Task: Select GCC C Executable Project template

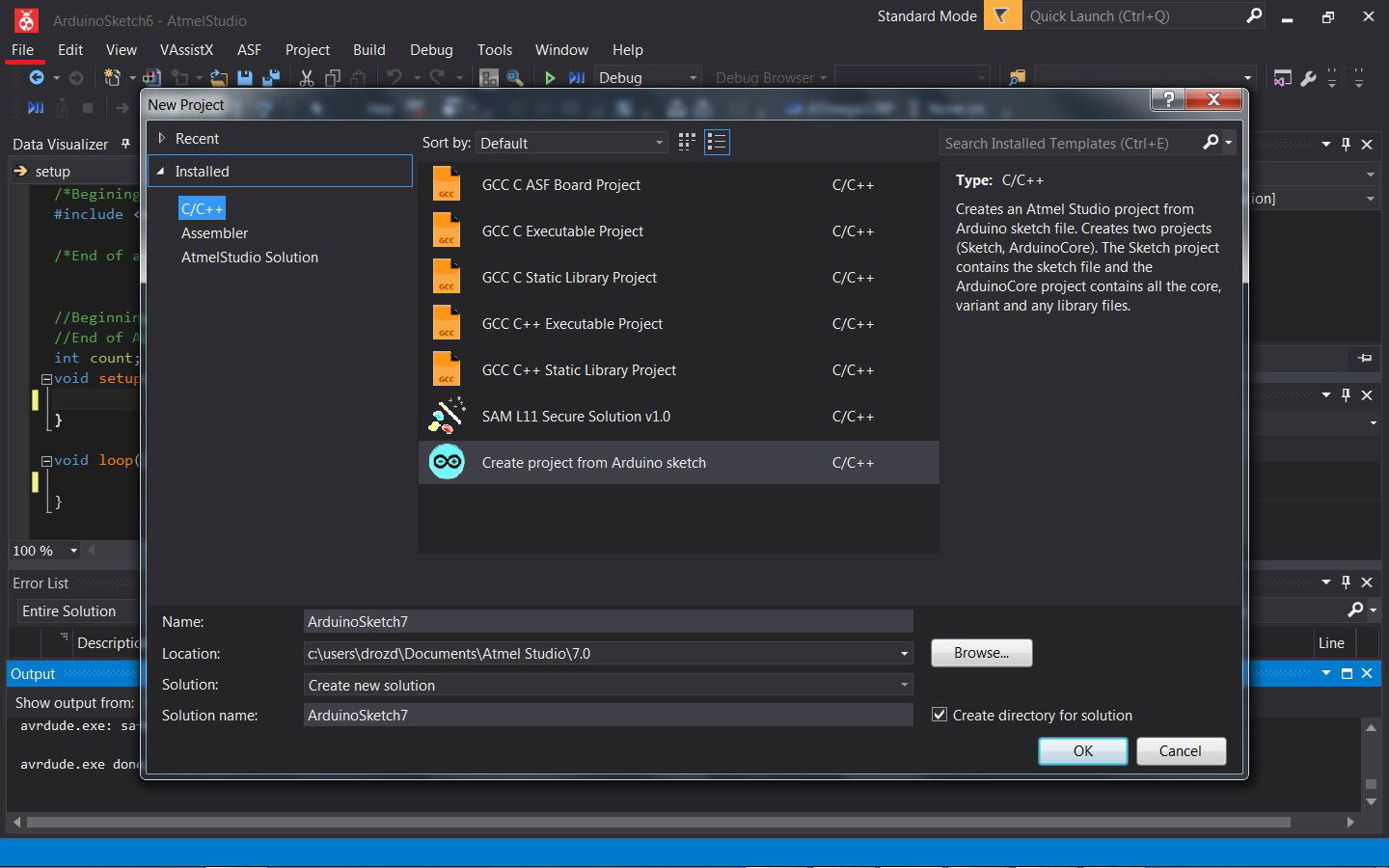Action: (x=678, y=231)
